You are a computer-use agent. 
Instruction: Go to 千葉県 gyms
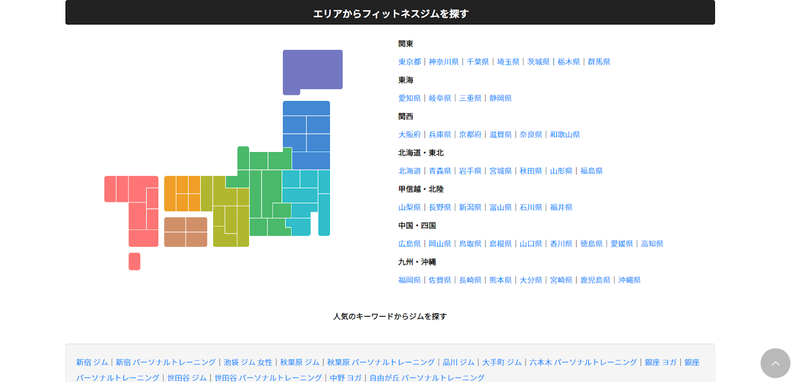478,62
